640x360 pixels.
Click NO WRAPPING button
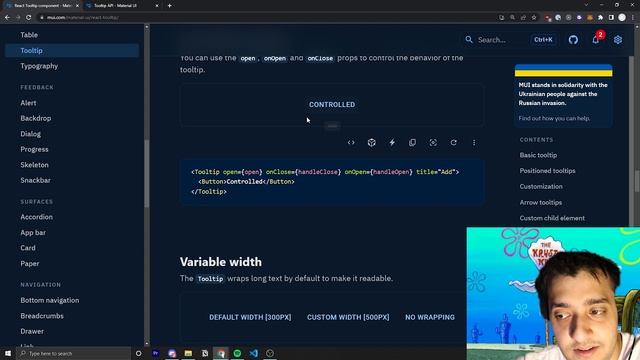pos(430,317)
